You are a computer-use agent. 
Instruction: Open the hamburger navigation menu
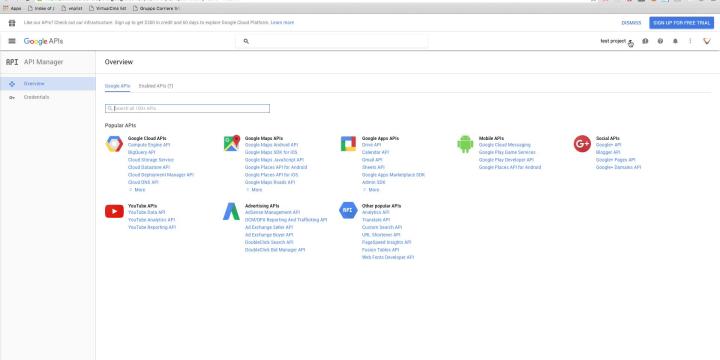(12, 41)
